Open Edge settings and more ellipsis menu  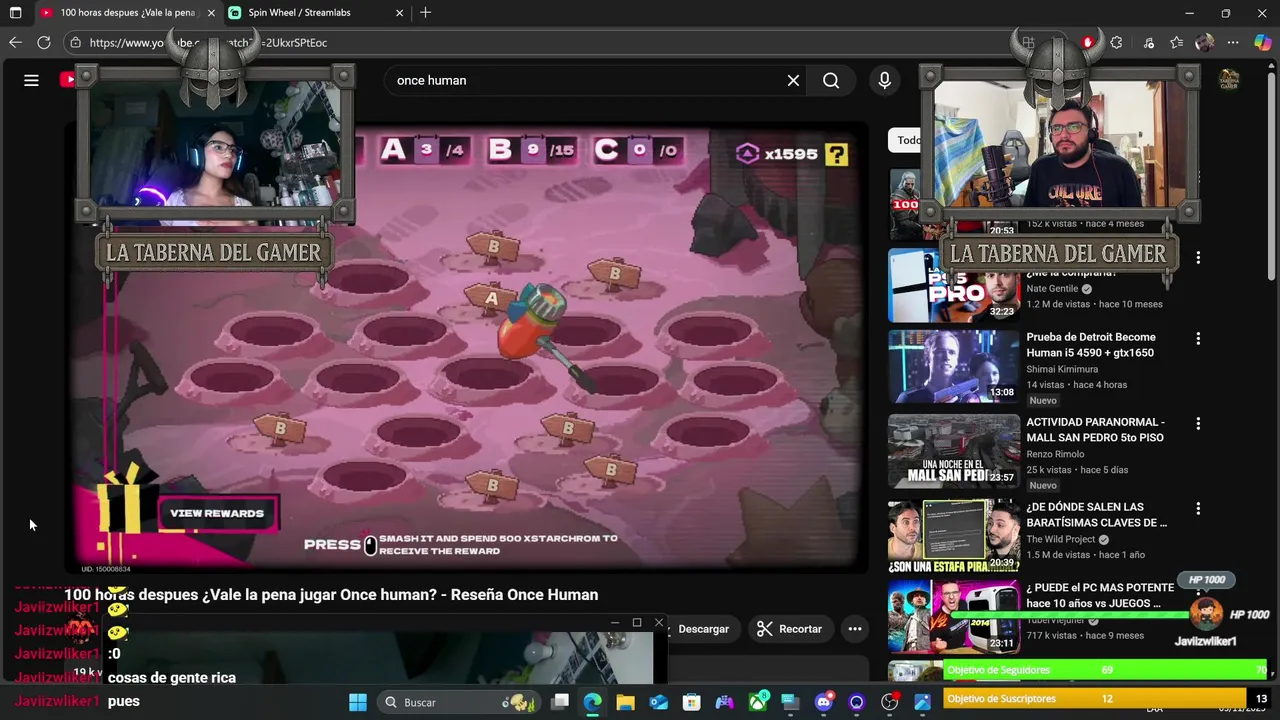1233,42
